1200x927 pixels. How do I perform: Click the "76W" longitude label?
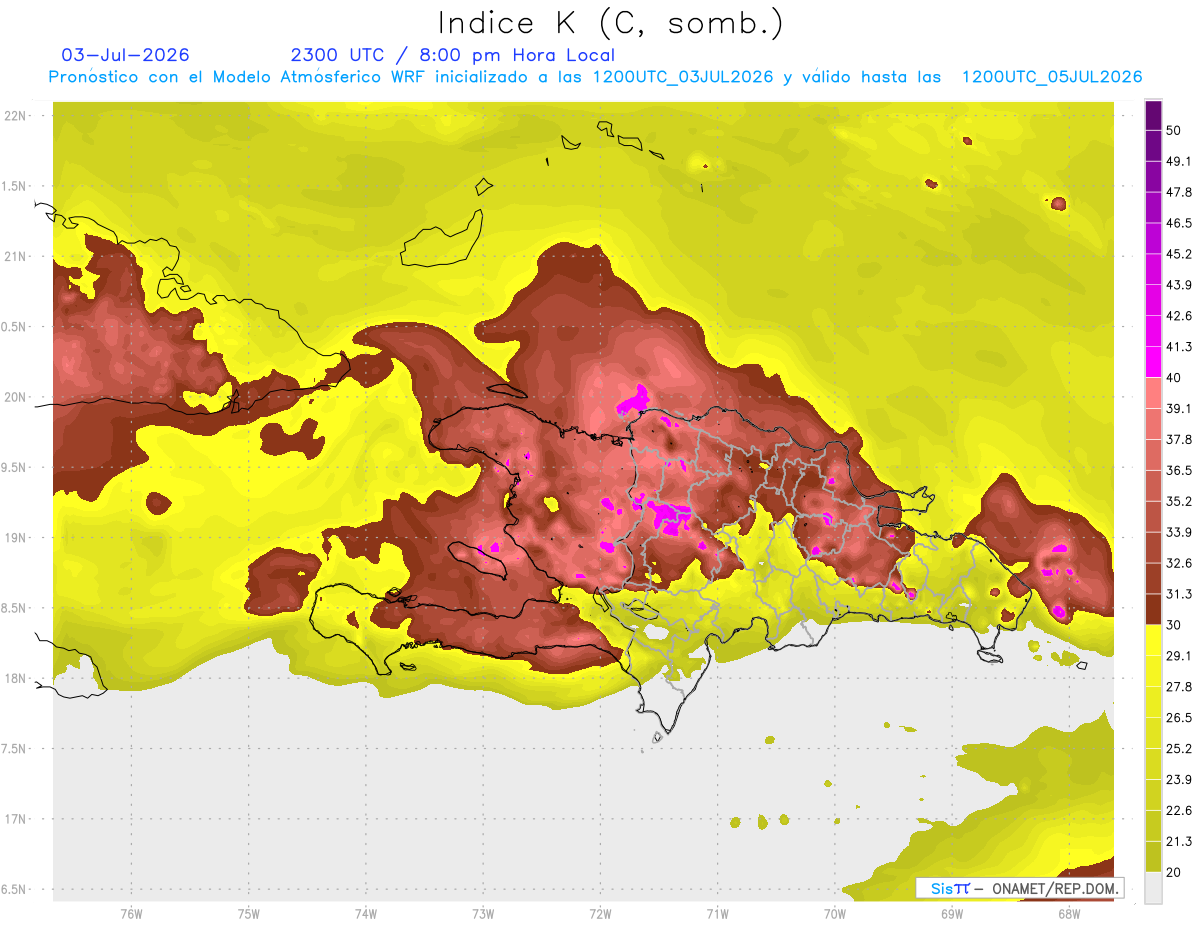[131, 913]
